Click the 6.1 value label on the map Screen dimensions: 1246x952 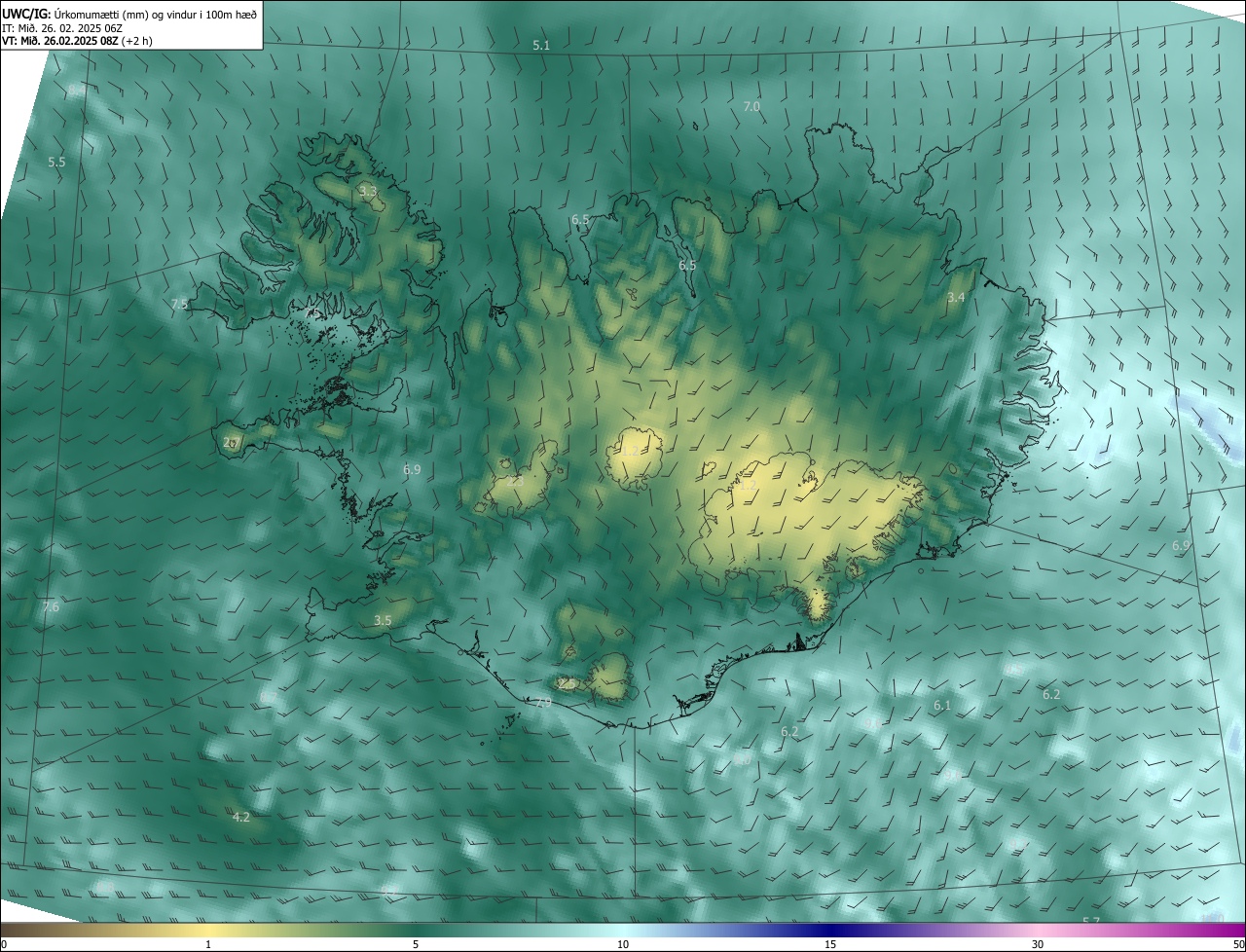pos(942,705)
